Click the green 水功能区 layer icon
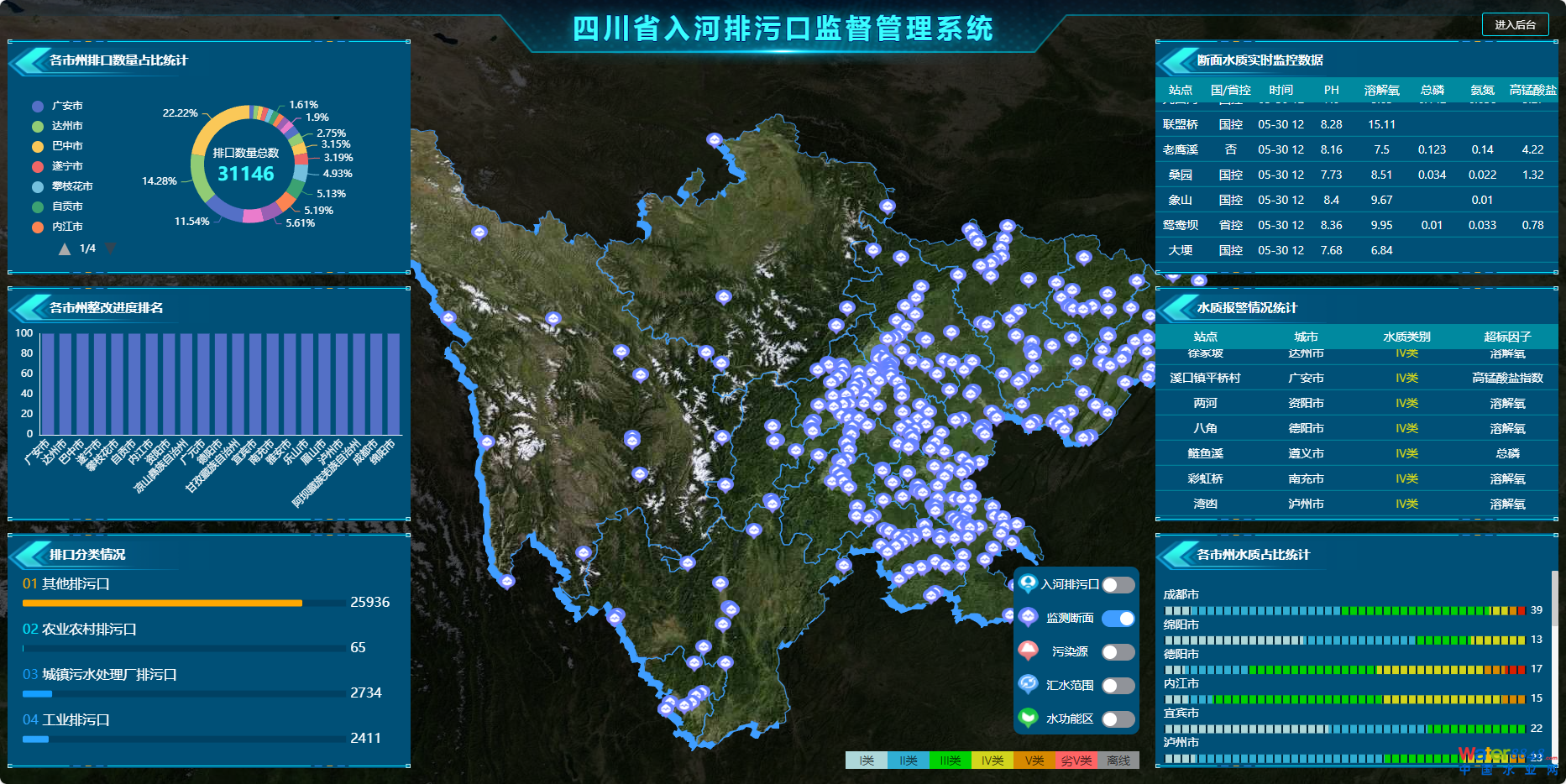Viewport: 1566px width, 784px height. pos(1028,718)
